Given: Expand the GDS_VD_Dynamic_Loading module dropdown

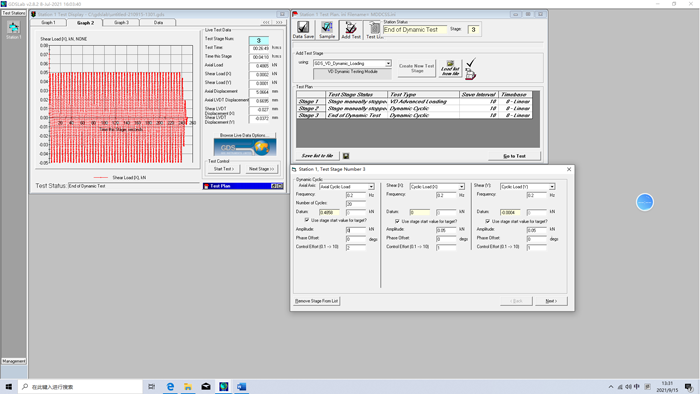Looking at the screenshot, I should point(388,63).
